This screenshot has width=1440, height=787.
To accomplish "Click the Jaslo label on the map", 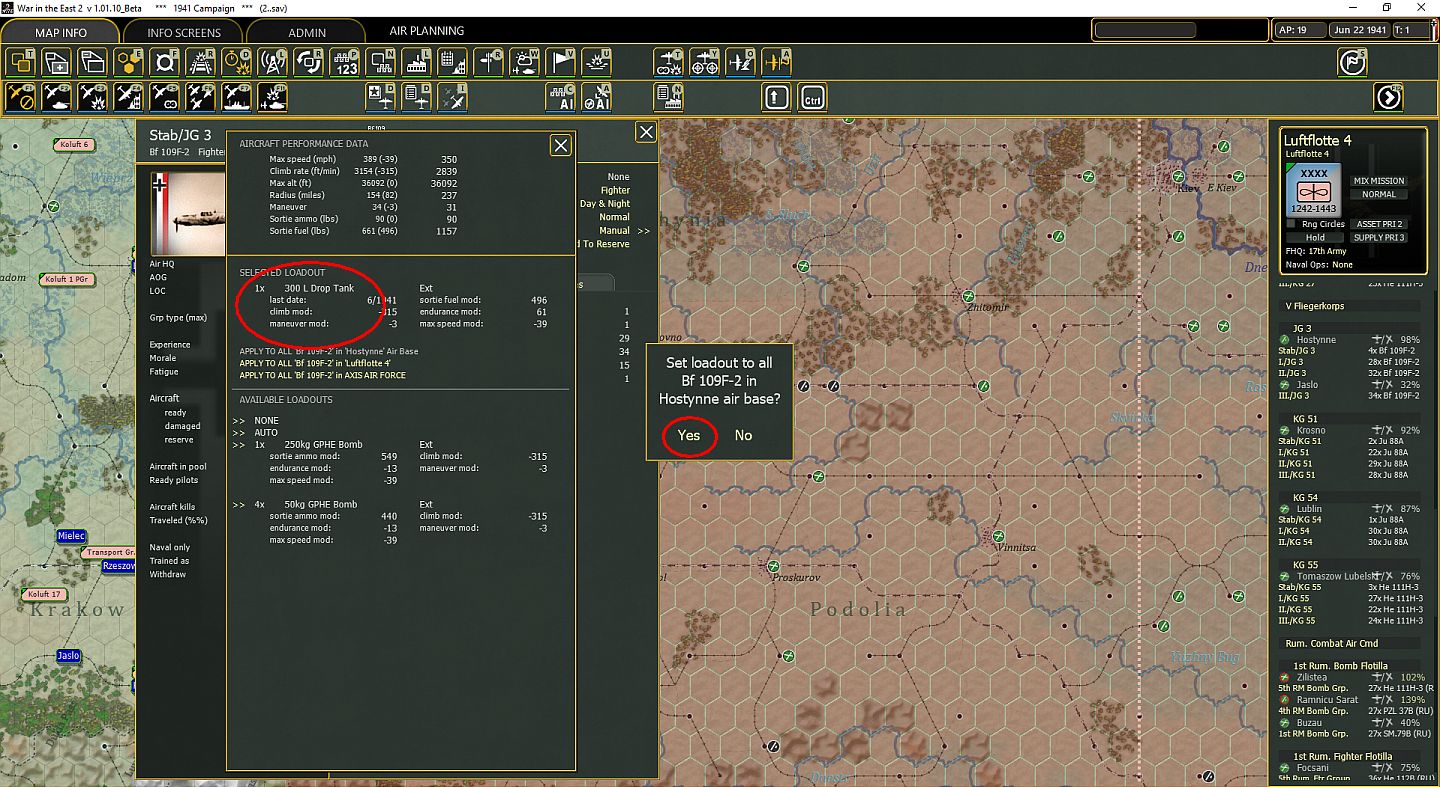I will tap(68, 656).
